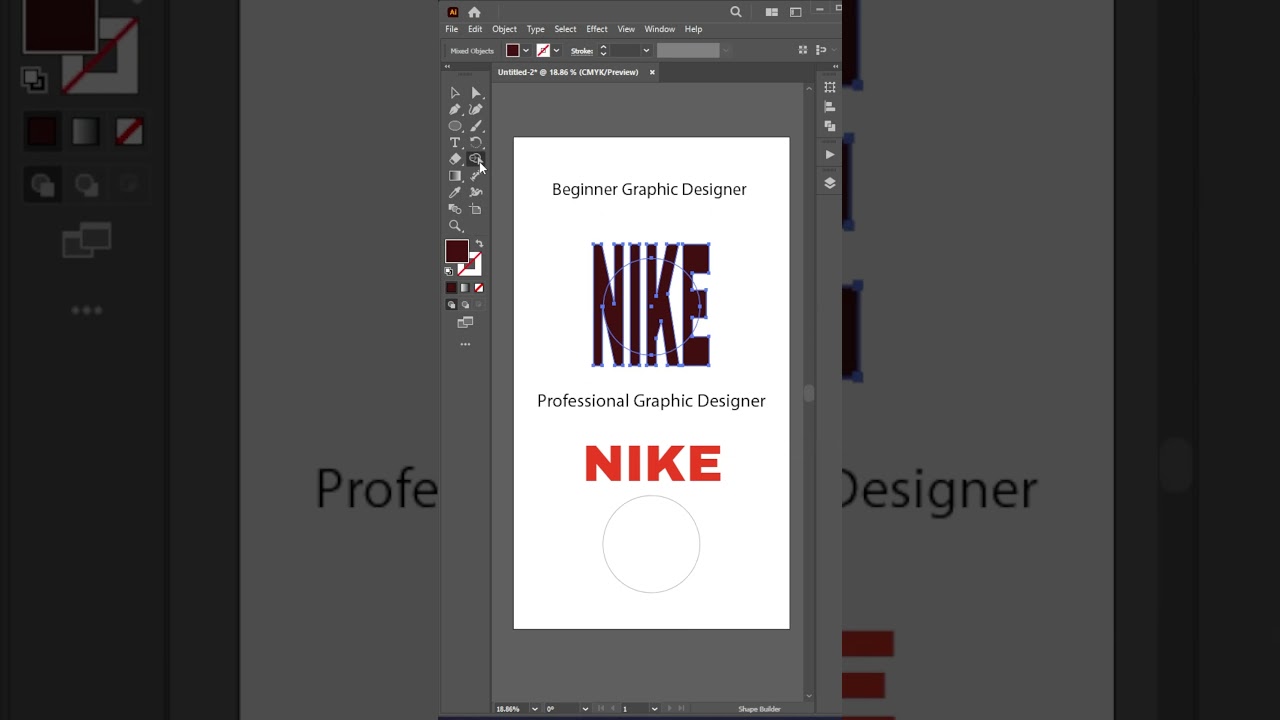Image resolution: width=1280 pixels, height=720 pixels.
Task: Open the Actions panel play icon
Action: coord(830,155)
